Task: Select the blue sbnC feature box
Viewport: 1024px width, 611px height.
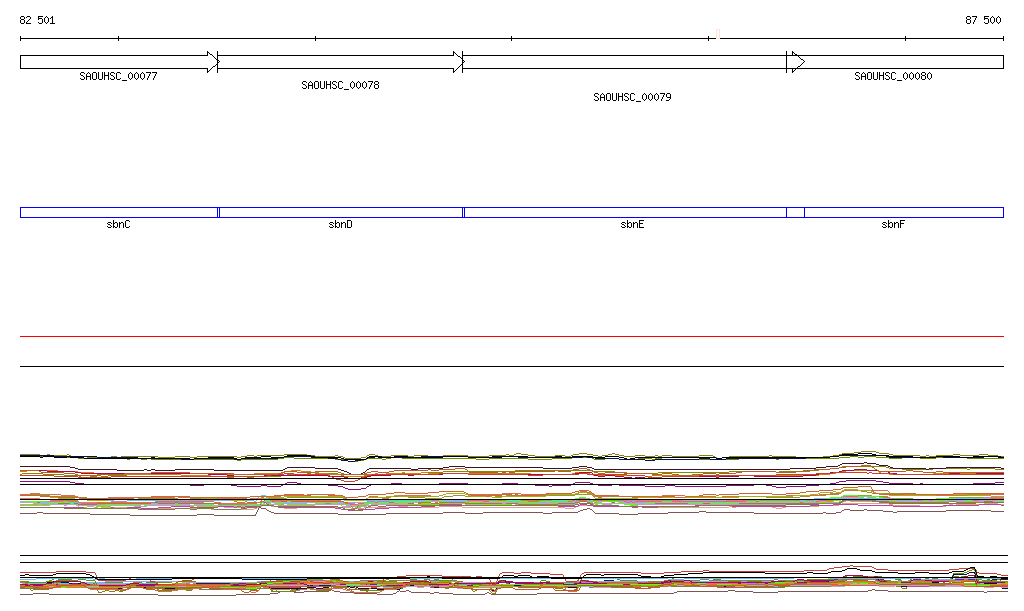Action: point(118,212)
